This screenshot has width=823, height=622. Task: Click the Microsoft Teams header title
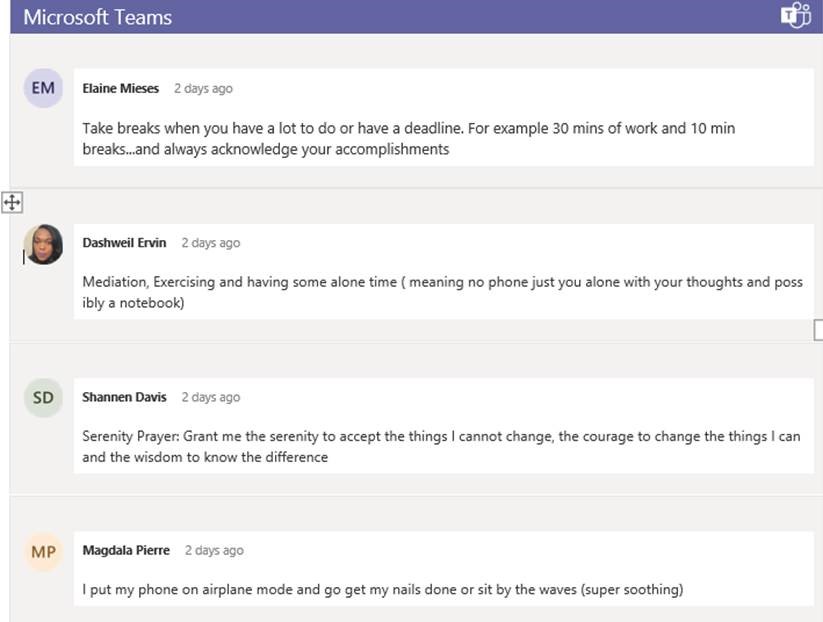point(97,17)
